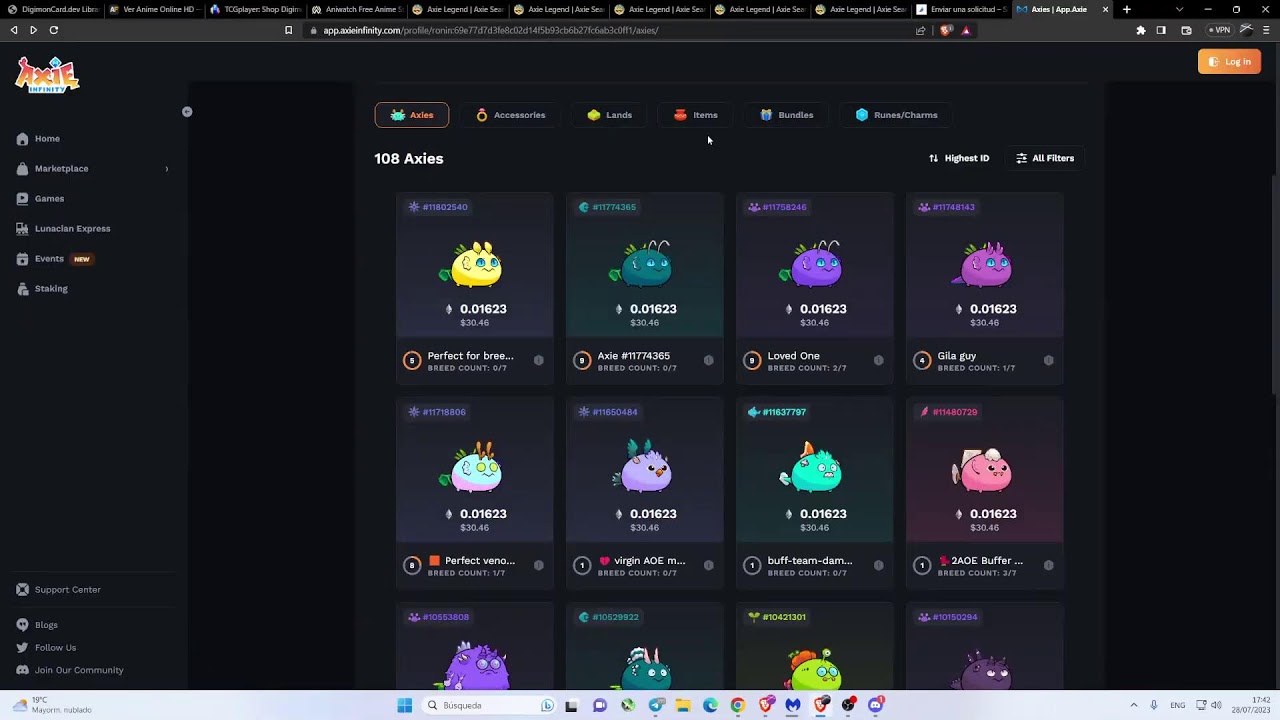The width and height of the screenshot is (1280, 720).
Task: Select the Axie #11774365 toggle
Action: 709,360
